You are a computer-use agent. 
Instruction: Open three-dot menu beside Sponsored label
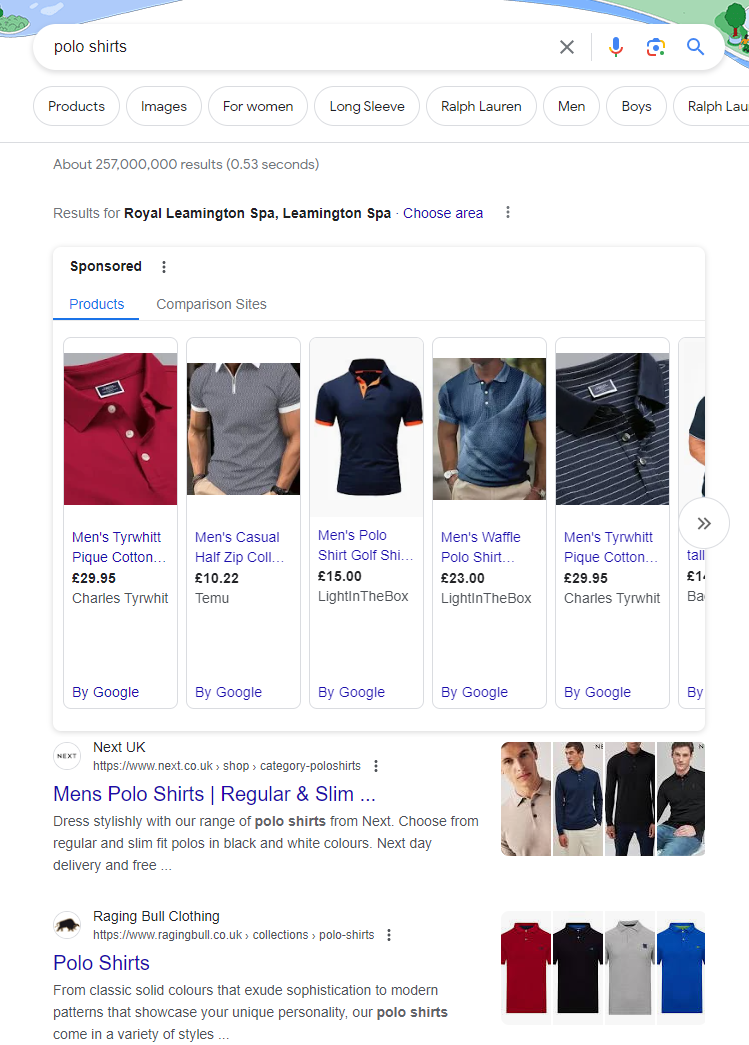pyautogui.click(x=164, y=267)
